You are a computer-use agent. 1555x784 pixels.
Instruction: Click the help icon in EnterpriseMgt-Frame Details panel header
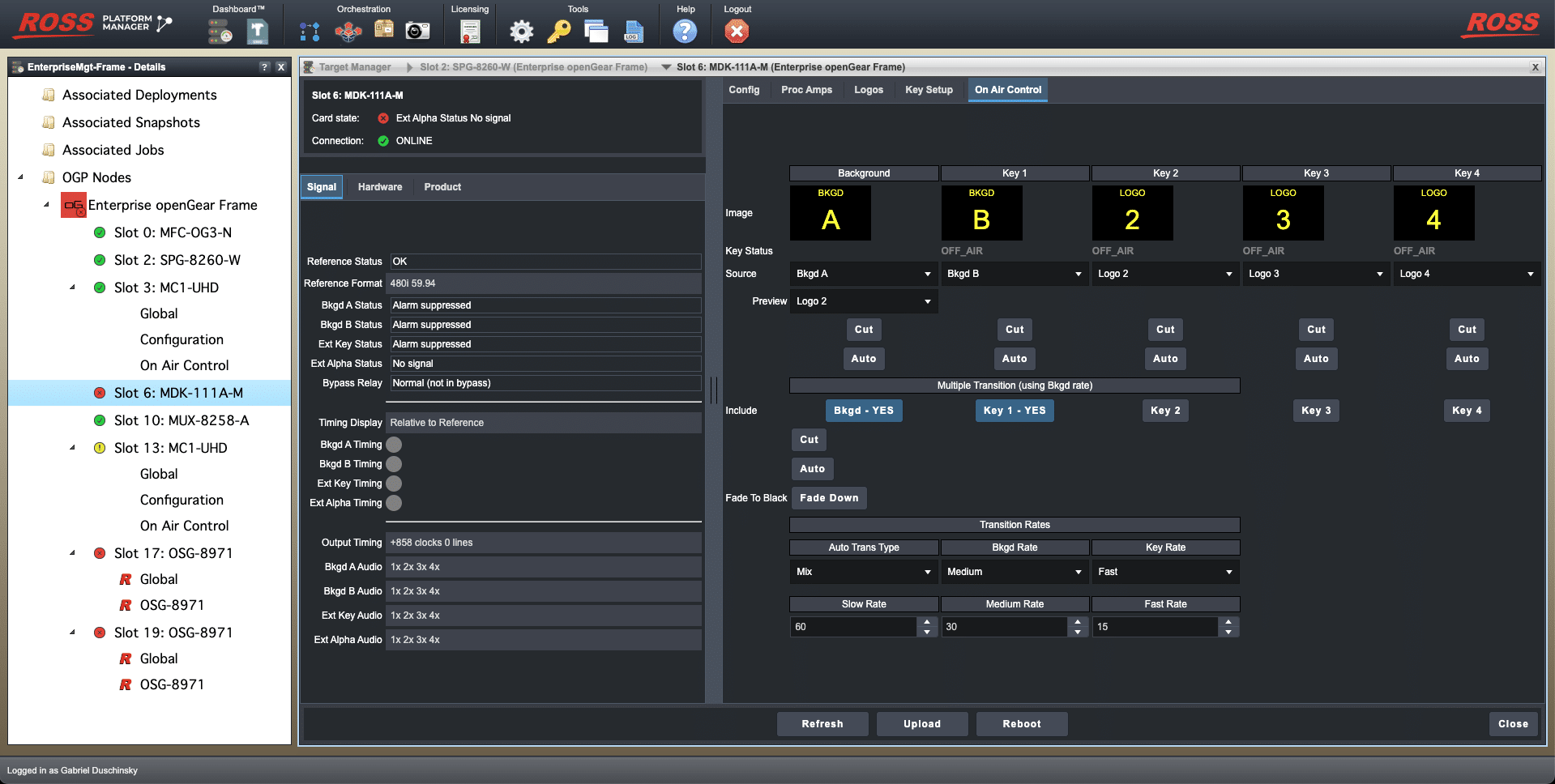[264, 67]
